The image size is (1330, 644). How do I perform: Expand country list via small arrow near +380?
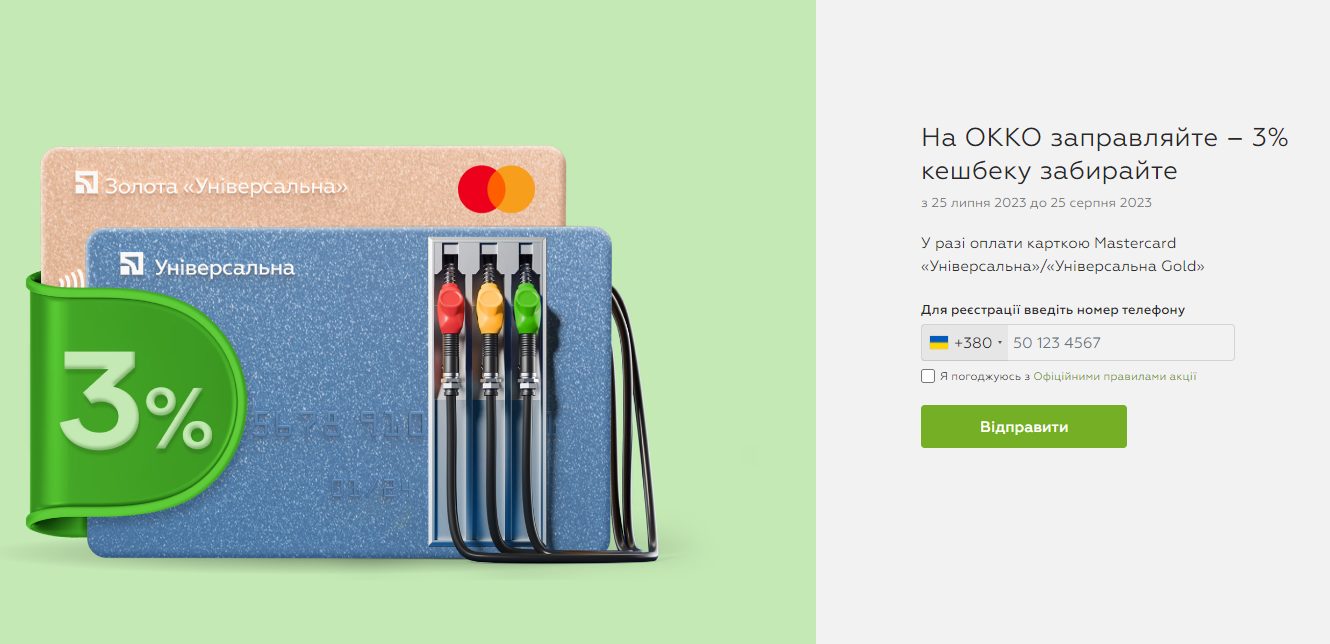pyautogui.click(x=999, y=344)
